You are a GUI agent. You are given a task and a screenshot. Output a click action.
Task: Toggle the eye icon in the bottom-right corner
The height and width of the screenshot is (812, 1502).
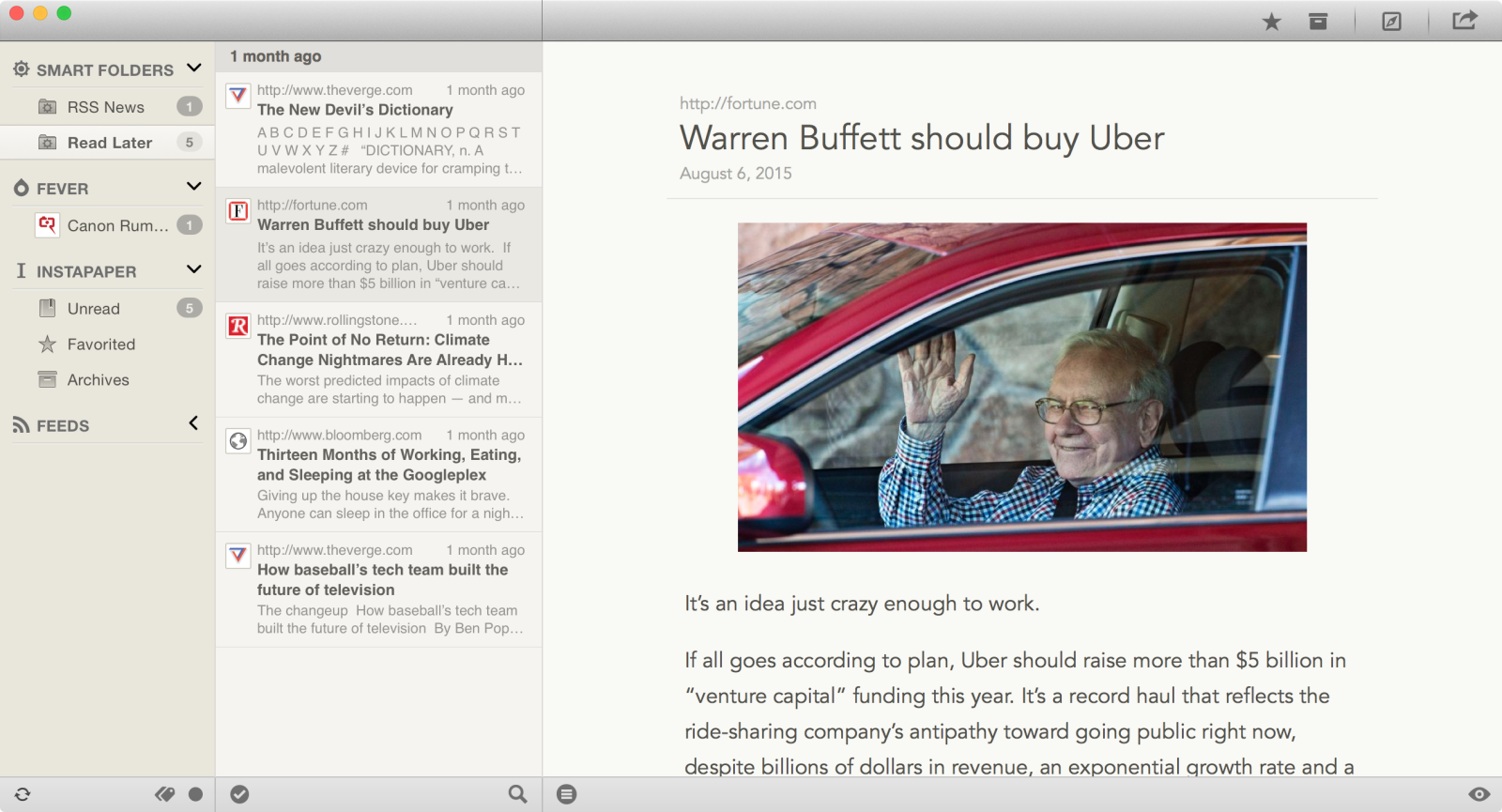click(1479, 794)
